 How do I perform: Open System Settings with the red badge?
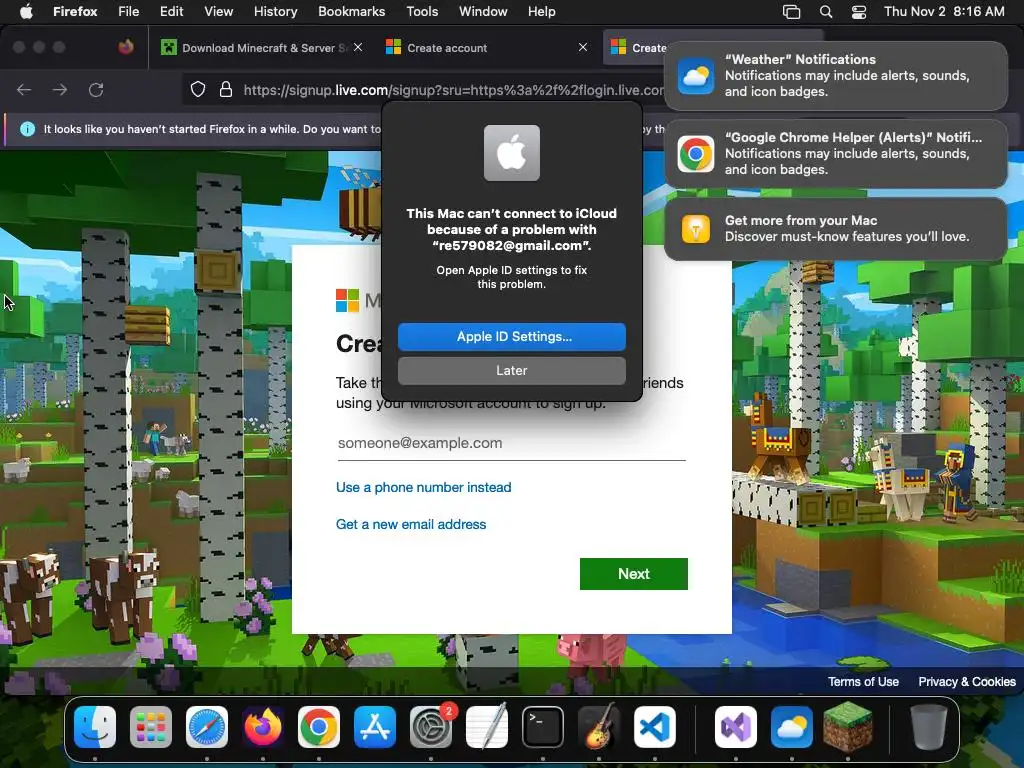[431, 727]
